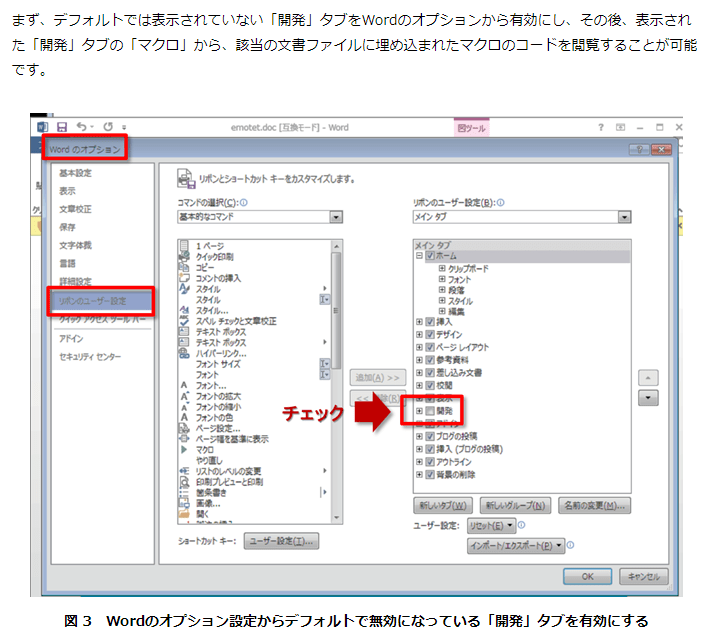Toggle the 参考資料 checkbox
The image size is (711, 639).
(430, 359)
